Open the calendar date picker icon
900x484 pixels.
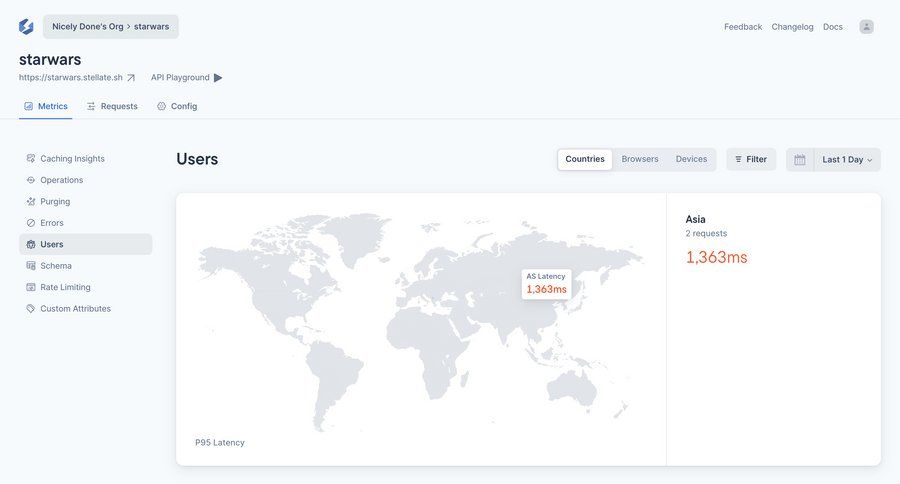pos(800,160)
